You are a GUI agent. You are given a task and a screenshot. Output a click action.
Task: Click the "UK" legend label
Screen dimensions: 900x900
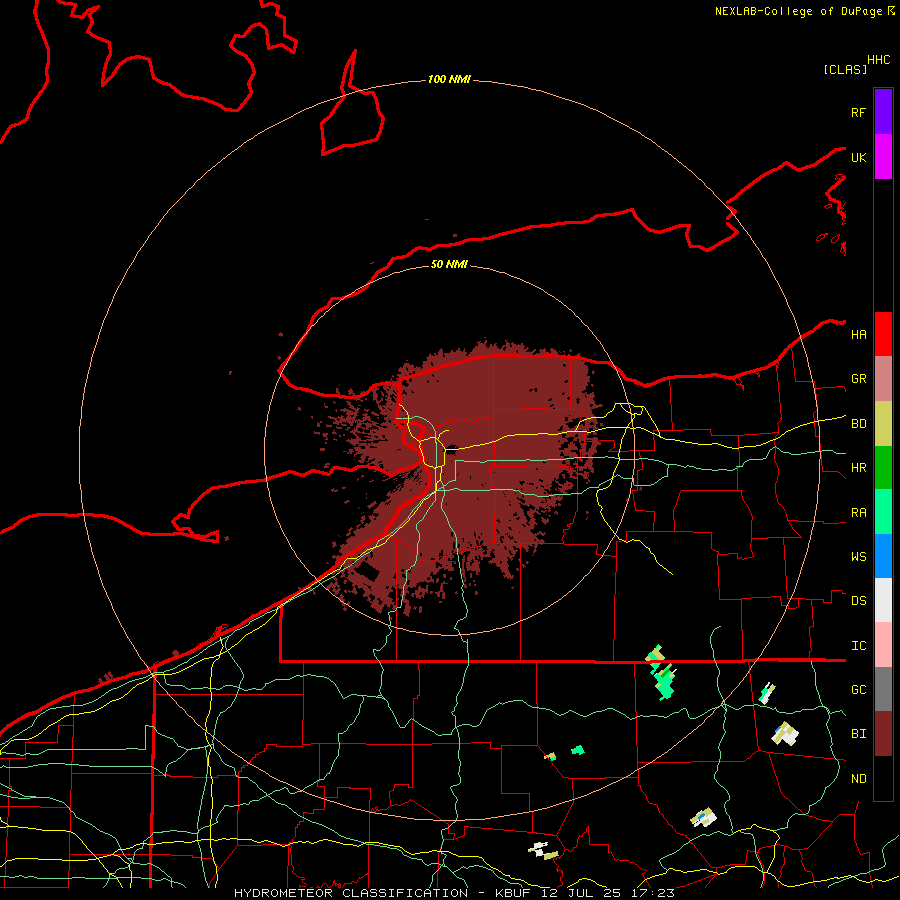point(858,157)
